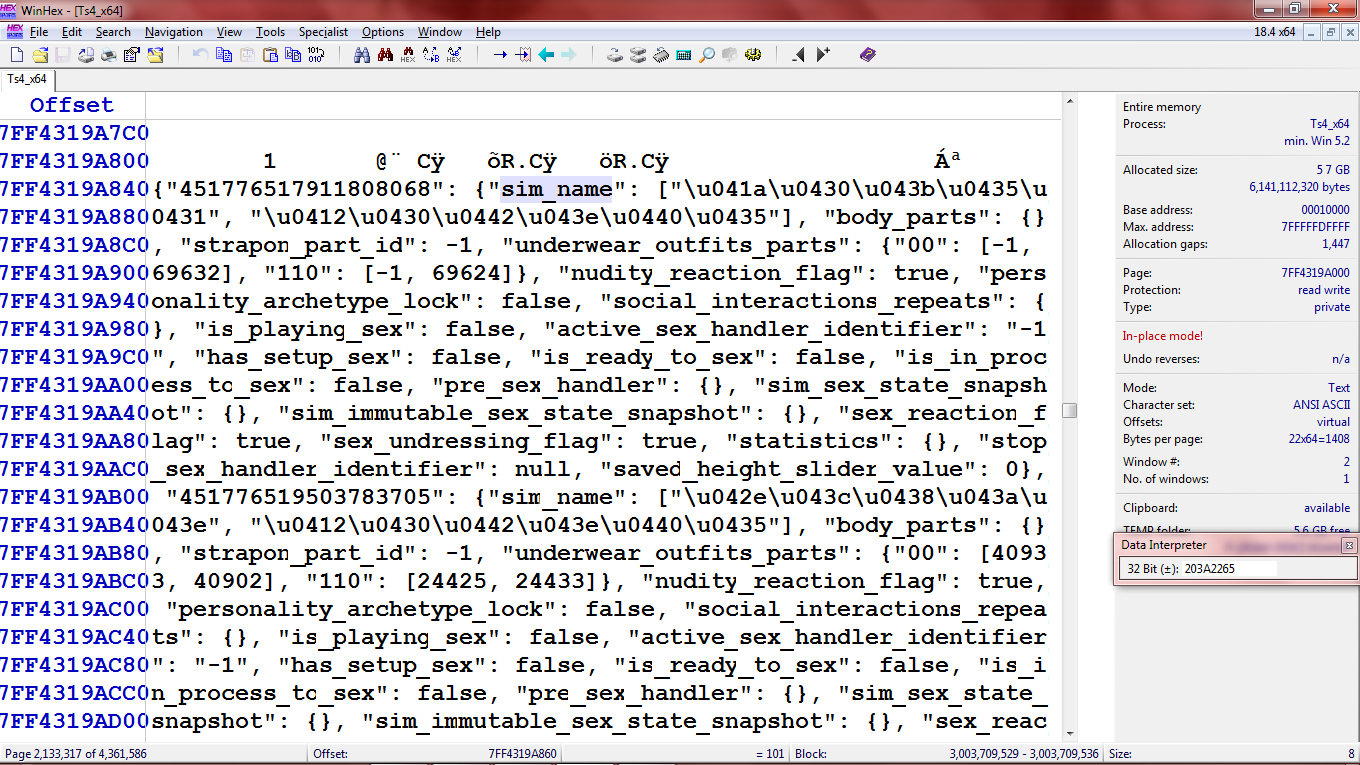Screen dimensions: 1360x765
Task: Restore the inner document window button
Action: (1330, 32)
